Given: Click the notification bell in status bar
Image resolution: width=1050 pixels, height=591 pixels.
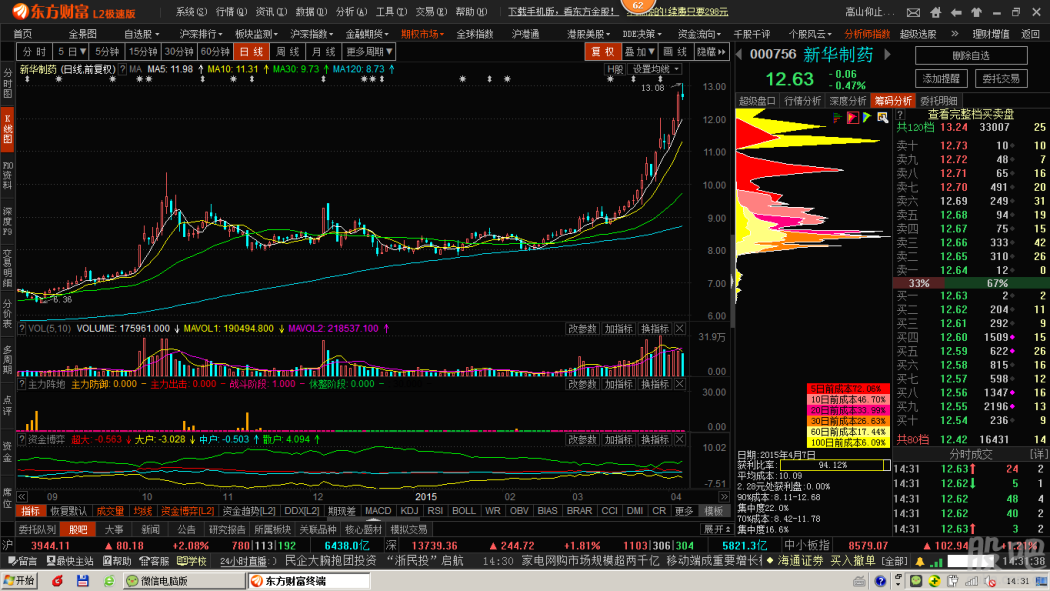Looking at the screenshot, I should coord(920,561).
